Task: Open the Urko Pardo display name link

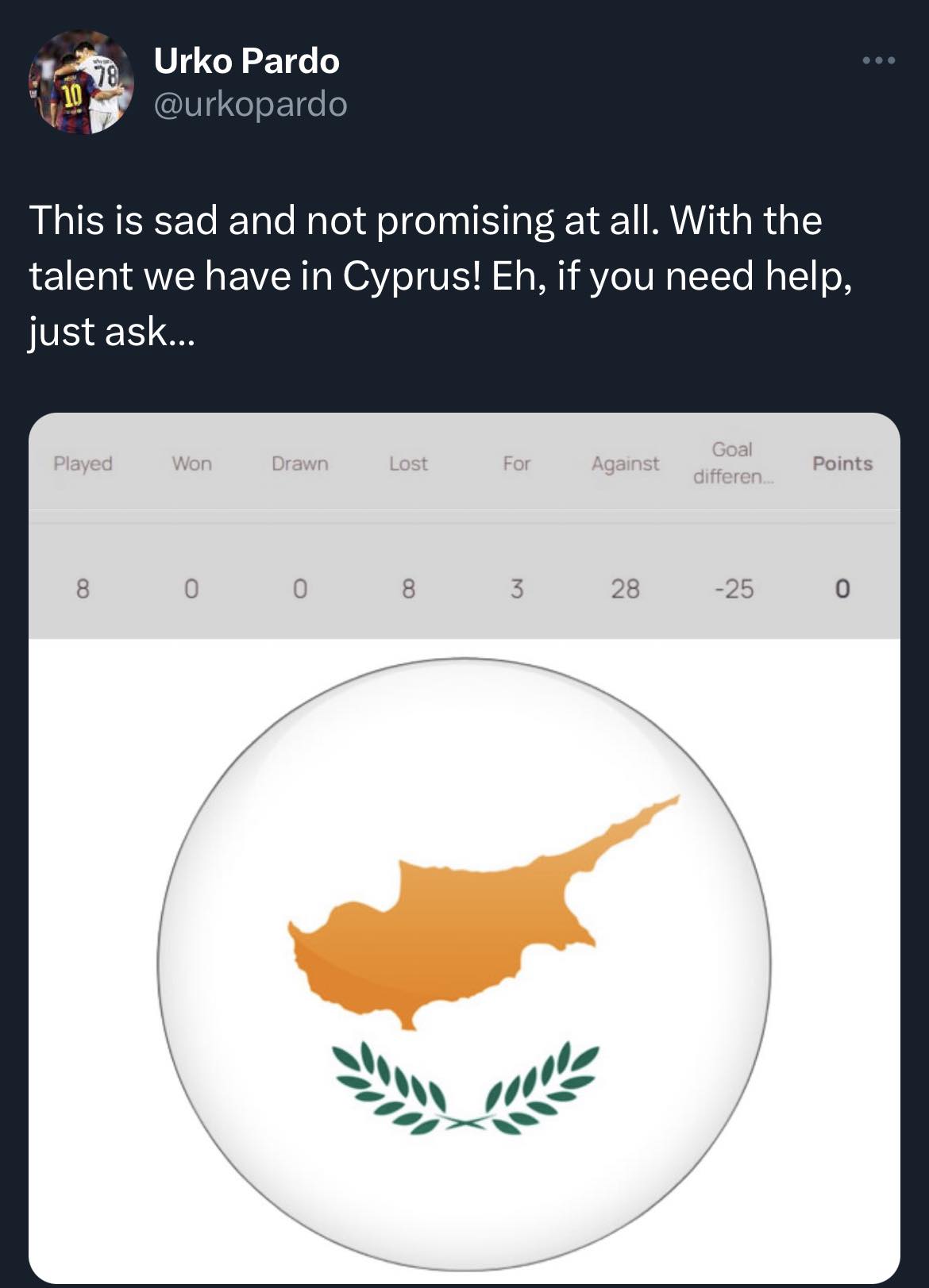Action: coord(246,61)
